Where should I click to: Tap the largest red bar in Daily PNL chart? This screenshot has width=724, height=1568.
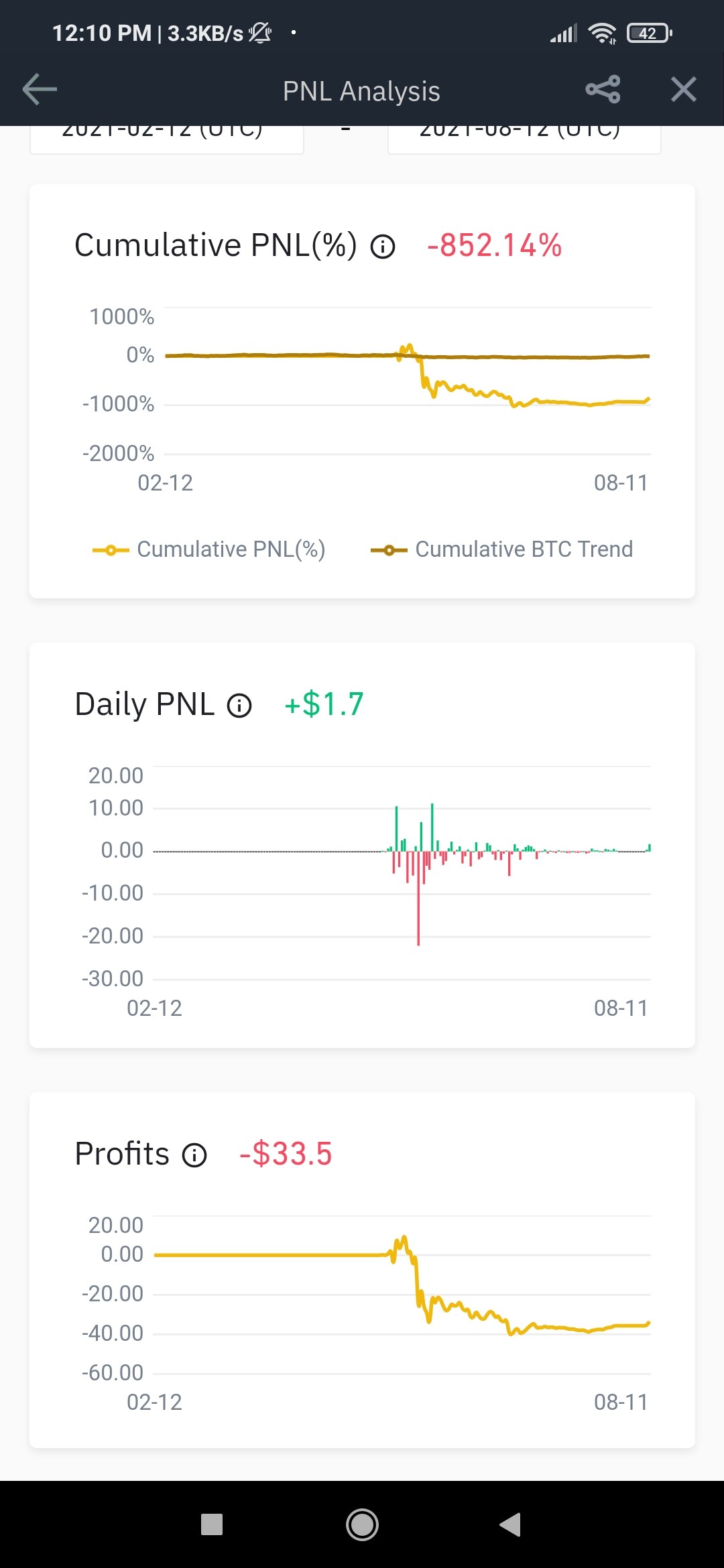click(x=418, y=898)
